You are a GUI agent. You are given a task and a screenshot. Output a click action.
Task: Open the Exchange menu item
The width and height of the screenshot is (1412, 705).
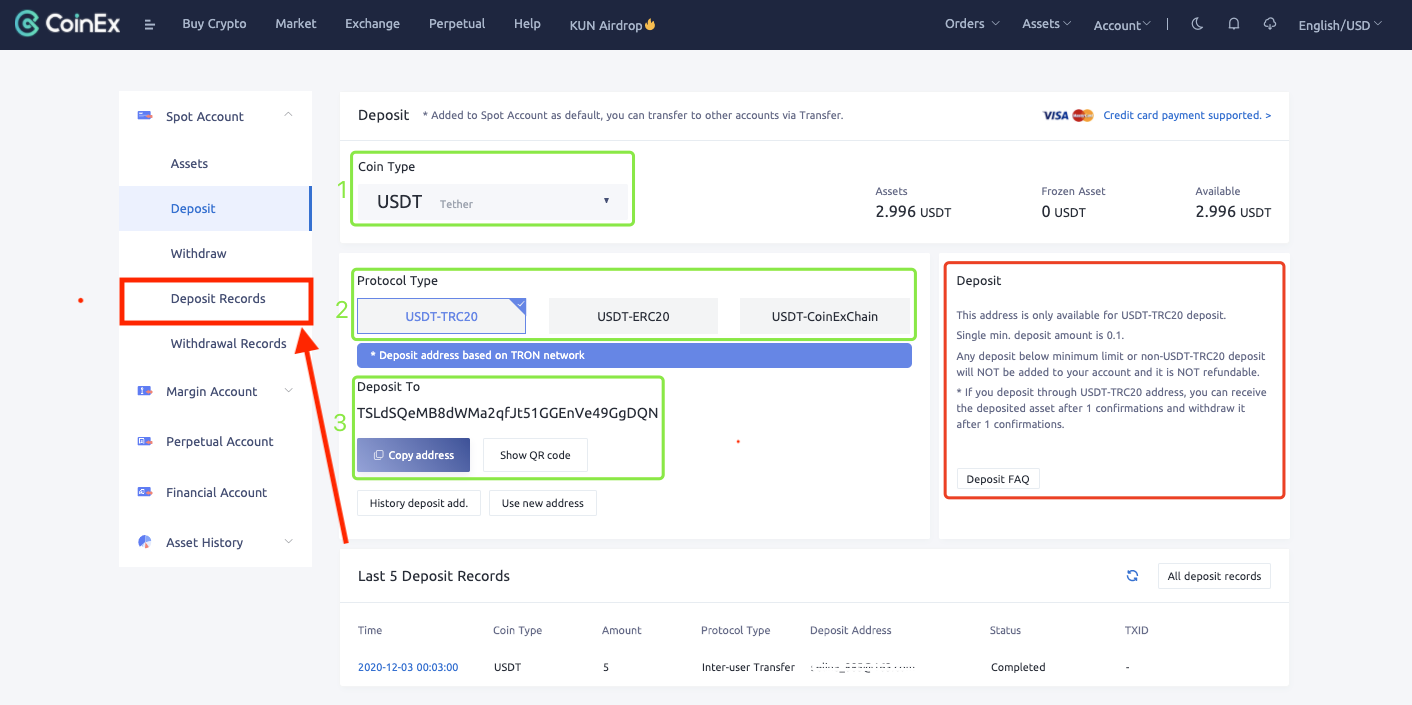[372, 24]
